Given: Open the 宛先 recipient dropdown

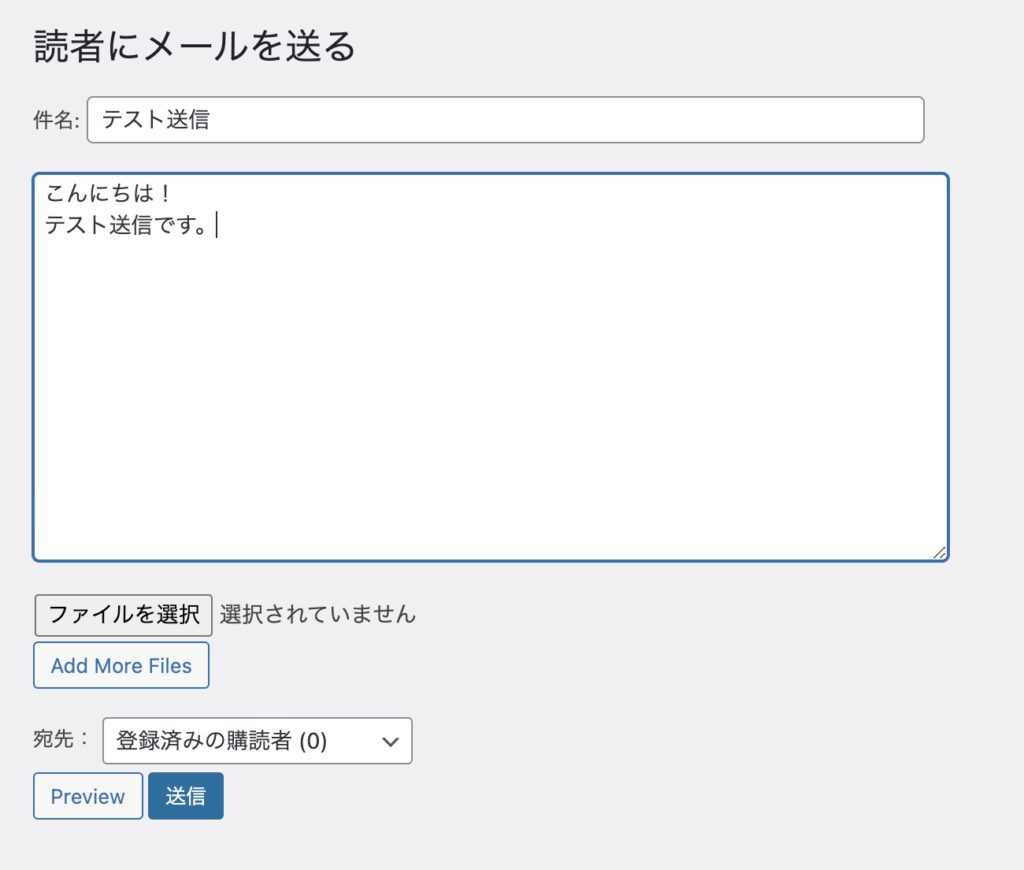Looking at the screenshot, I should click(257, 741).
